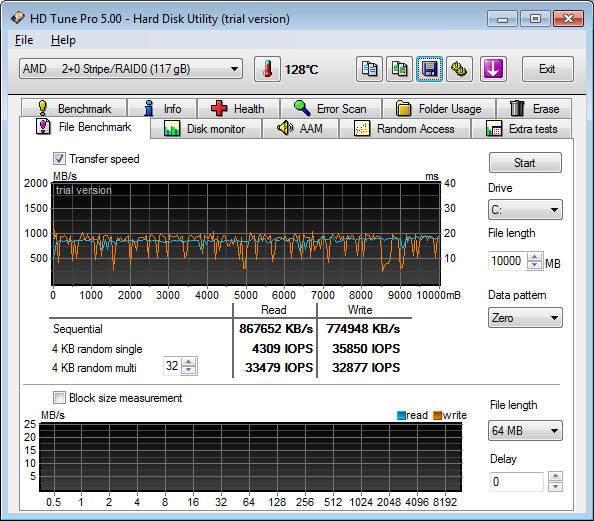594x521 pixels.
Task: Open the Health tab red cross
Action: pos(238,109)
